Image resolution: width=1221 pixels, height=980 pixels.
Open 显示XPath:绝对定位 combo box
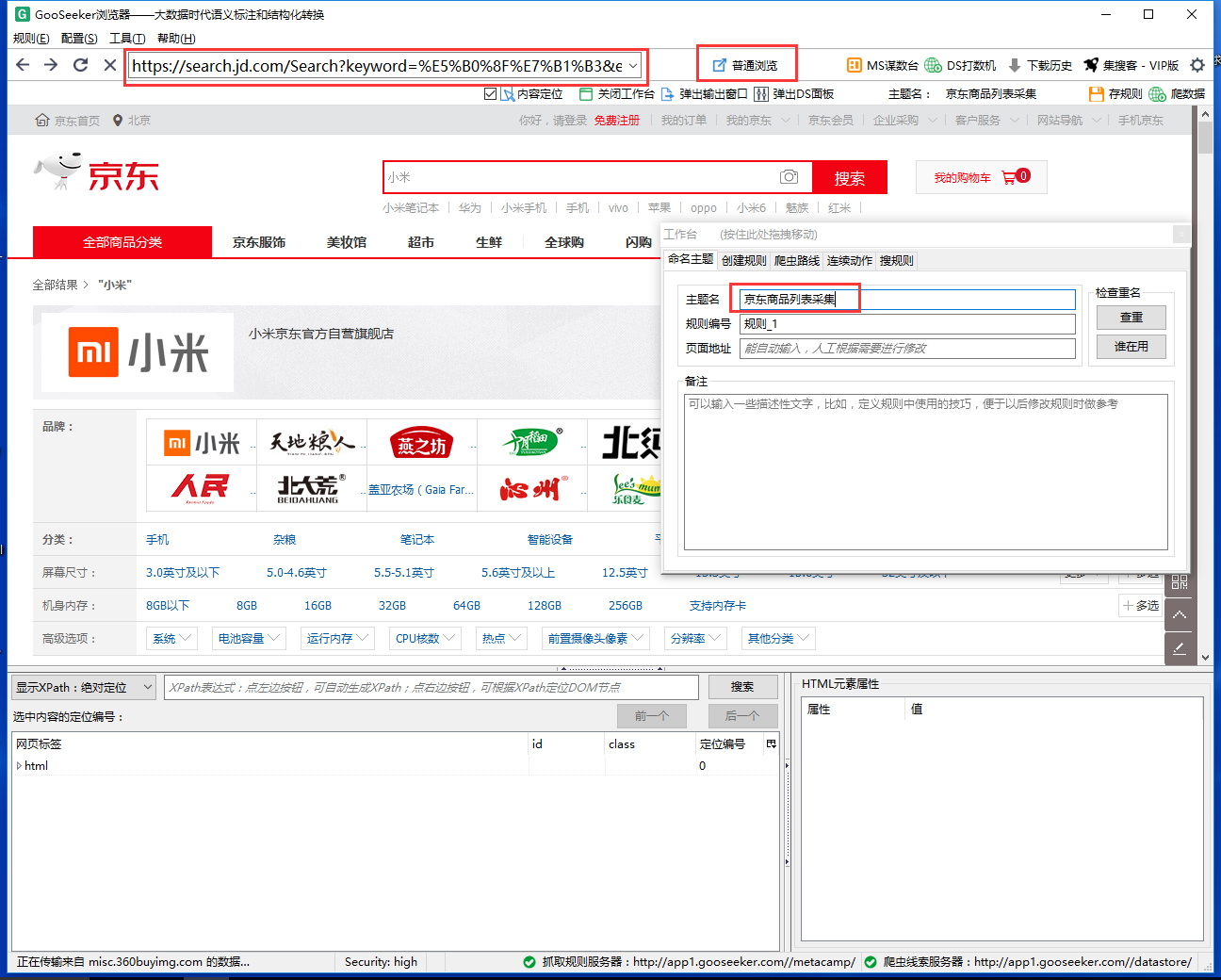pyautogui.click(x=84, y=687)
